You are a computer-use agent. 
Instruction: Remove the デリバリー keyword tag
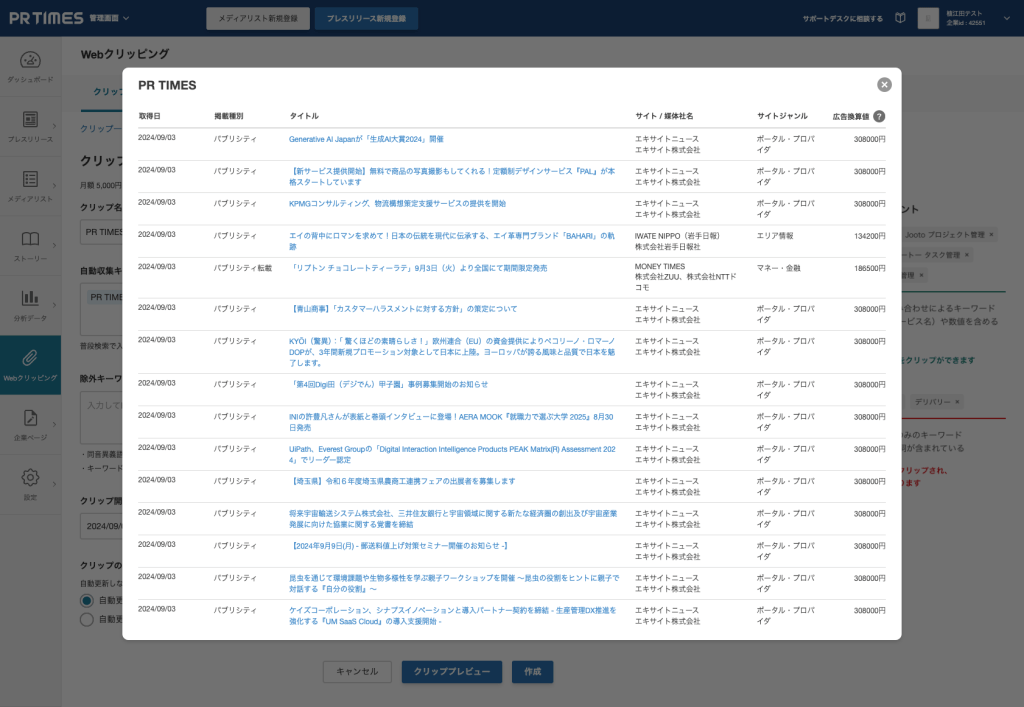(x=957, y=402)
